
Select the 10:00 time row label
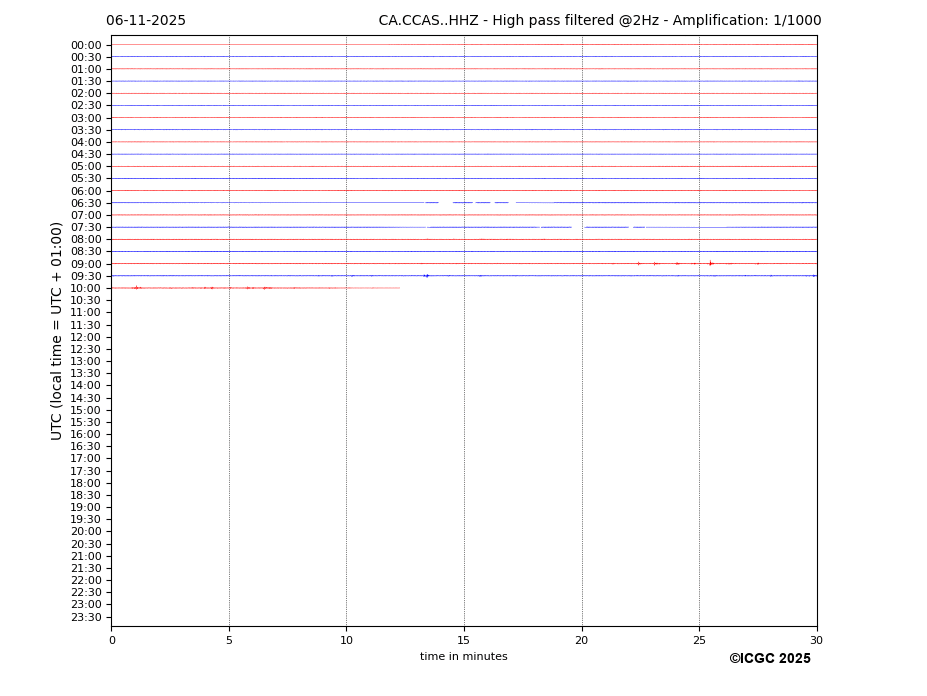[86, 288]
